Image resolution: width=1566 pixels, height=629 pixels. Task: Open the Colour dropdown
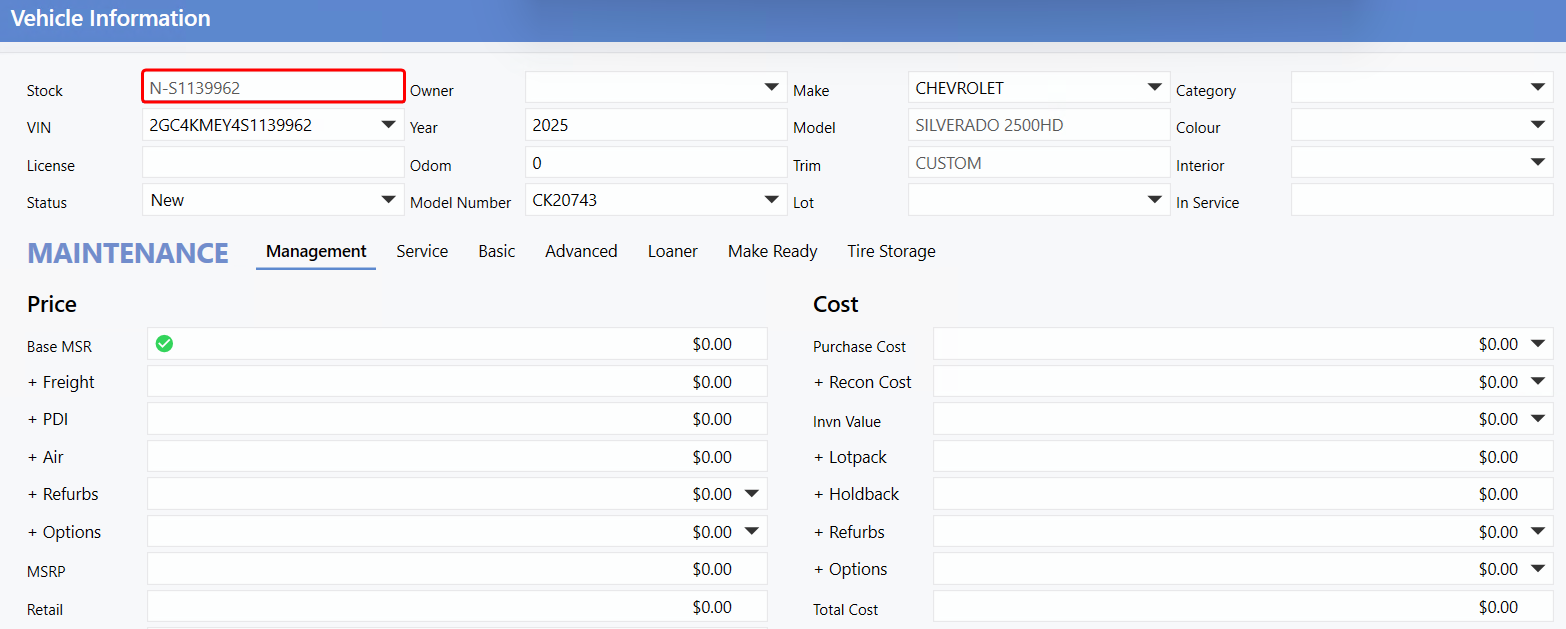1537,125
